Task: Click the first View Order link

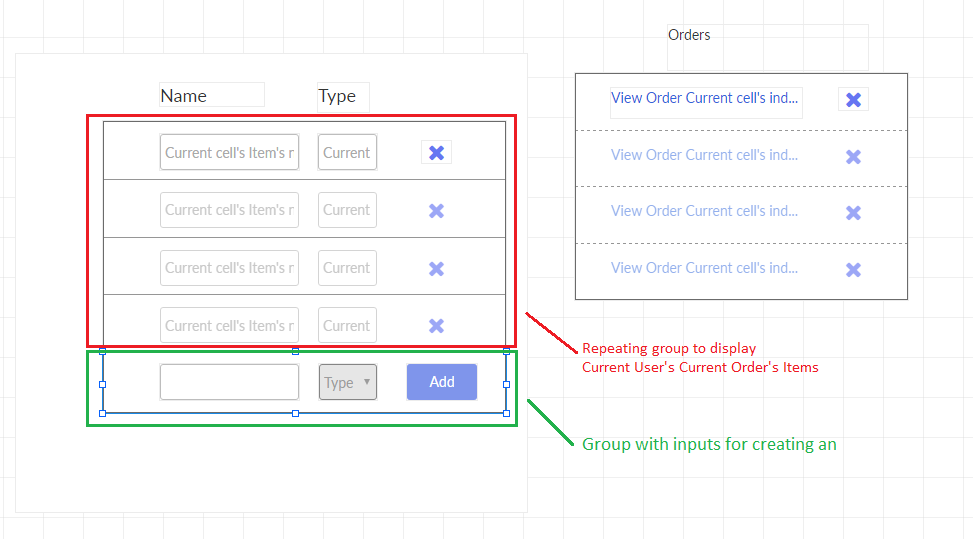Action: point(705,98)
